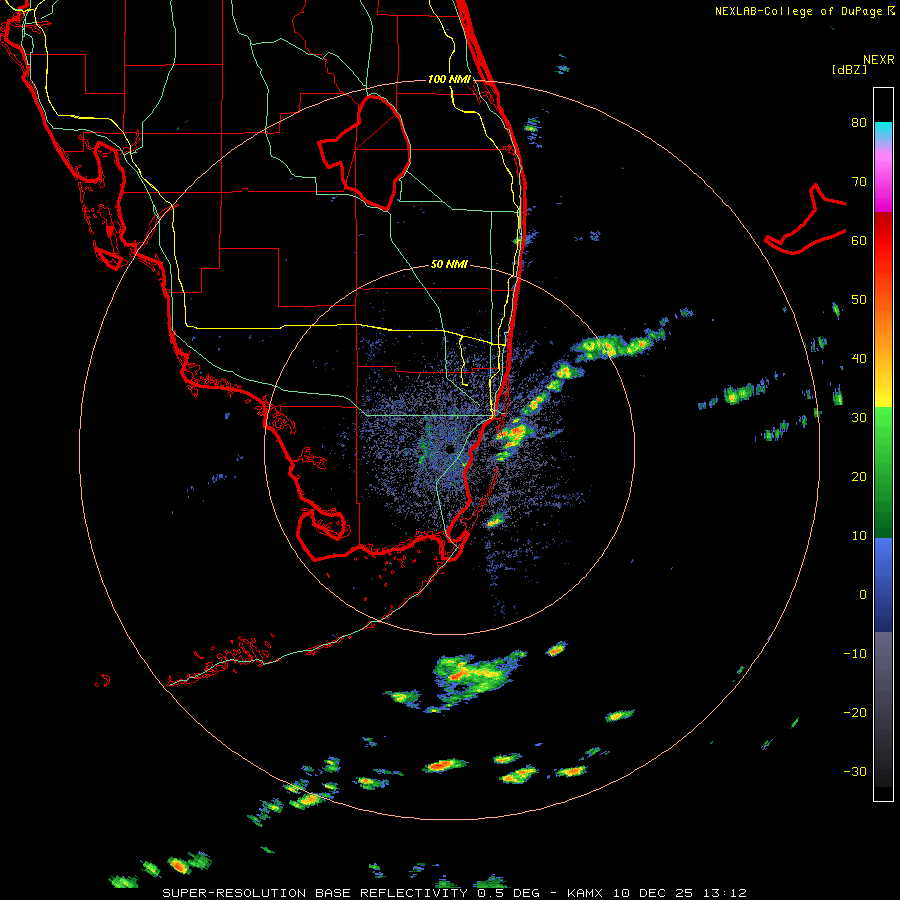Image resolution: width=900 pixels, height=900 pixels.
Task: Click the -10 dBZ scale value
Action: (x=855, y=654)
